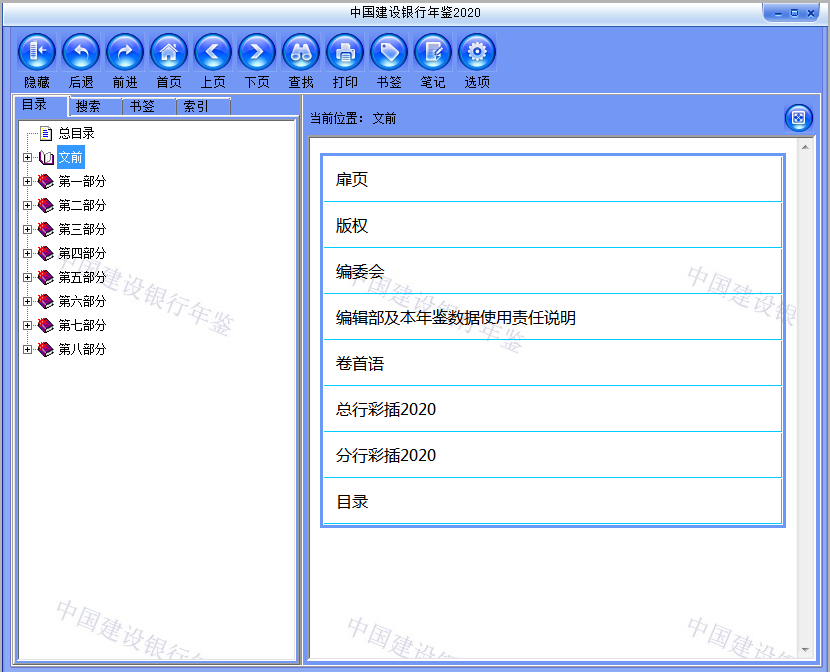830x672 pixels.
Task: Click the red book icon for 第五部分
Action: [x=46, y=277]
